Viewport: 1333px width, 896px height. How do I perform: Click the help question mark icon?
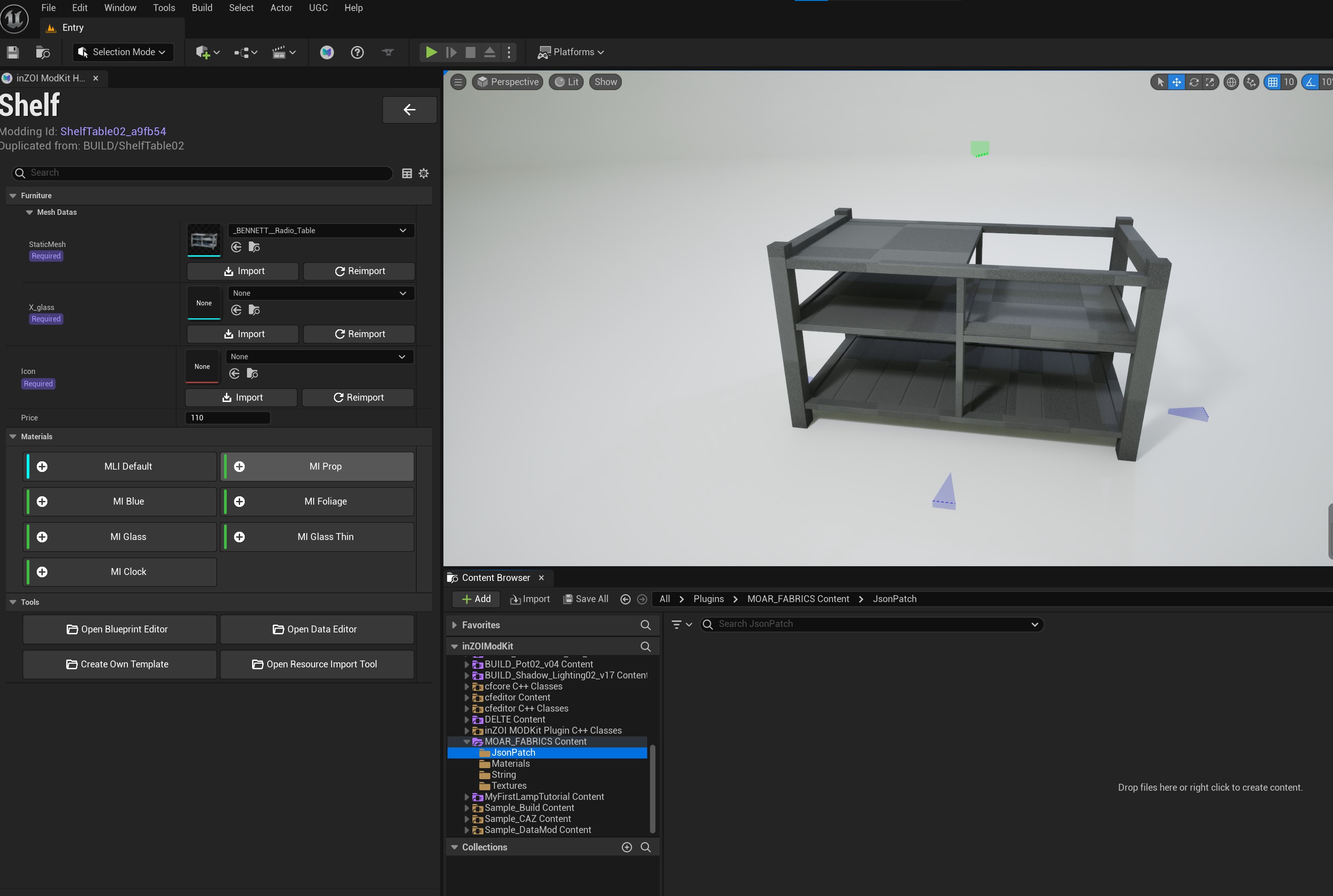[x=357, y=52]
